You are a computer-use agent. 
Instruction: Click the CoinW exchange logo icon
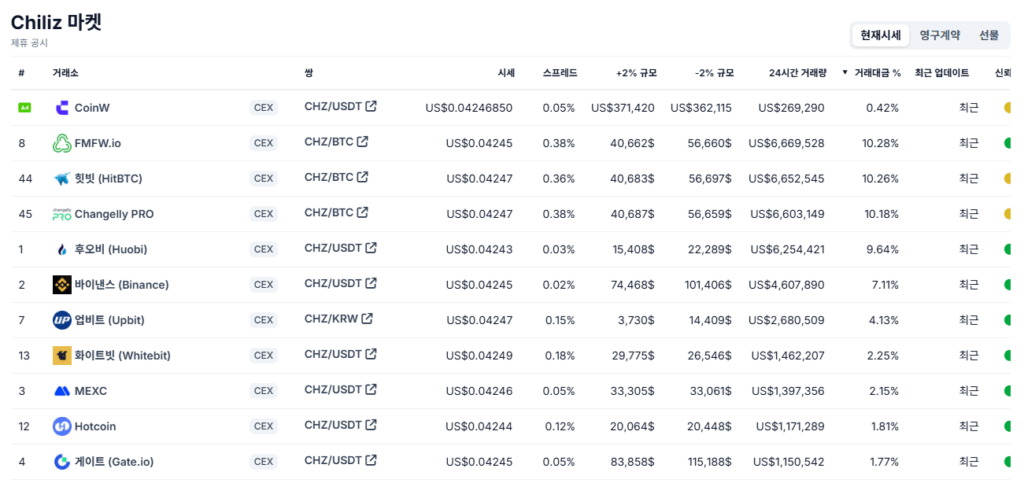pyautogui.click(x=62, y=108)
